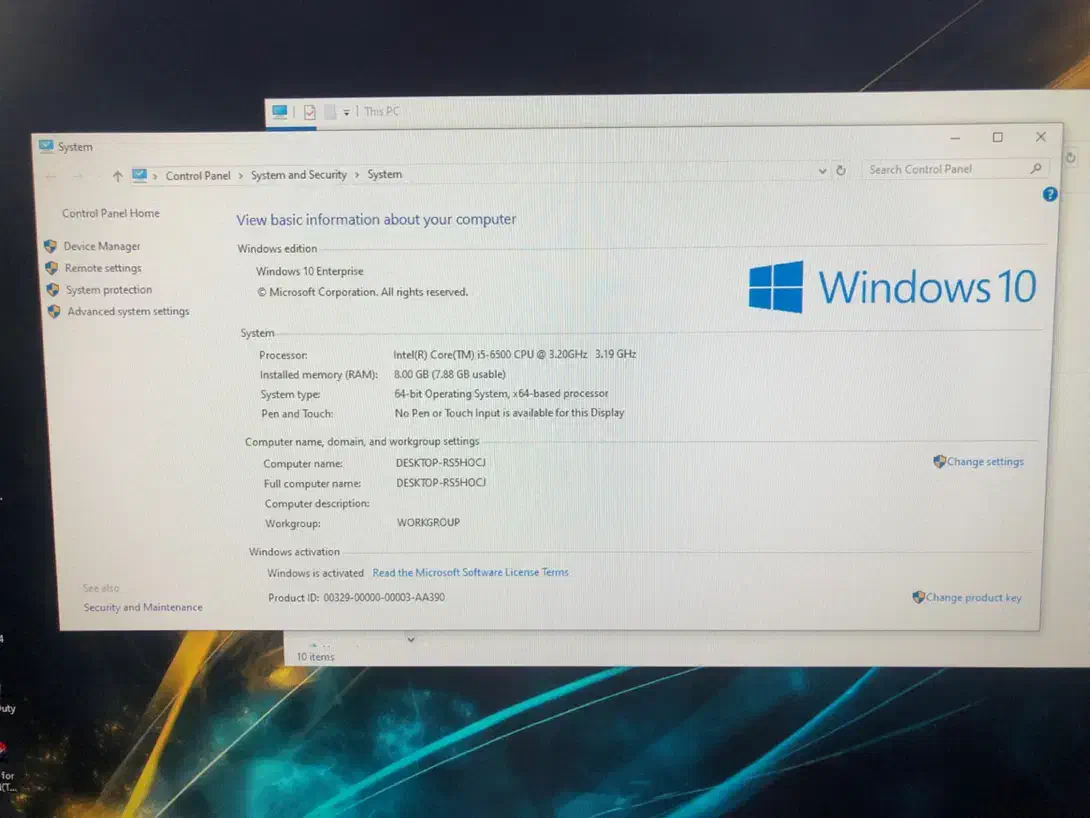Click the blue Help question mark icon

[1050, 194]
